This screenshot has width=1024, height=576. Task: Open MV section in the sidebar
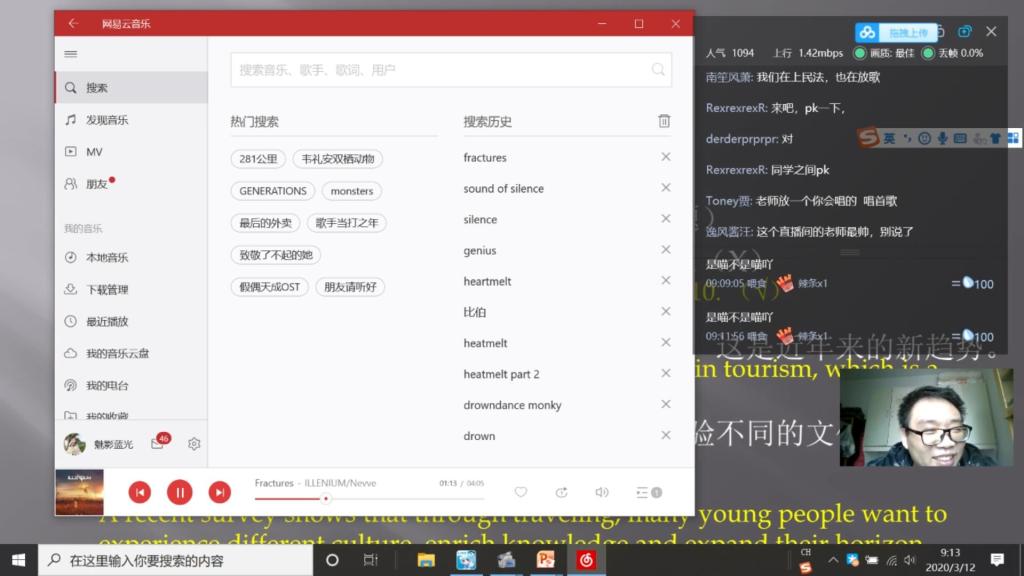(94, 152)
